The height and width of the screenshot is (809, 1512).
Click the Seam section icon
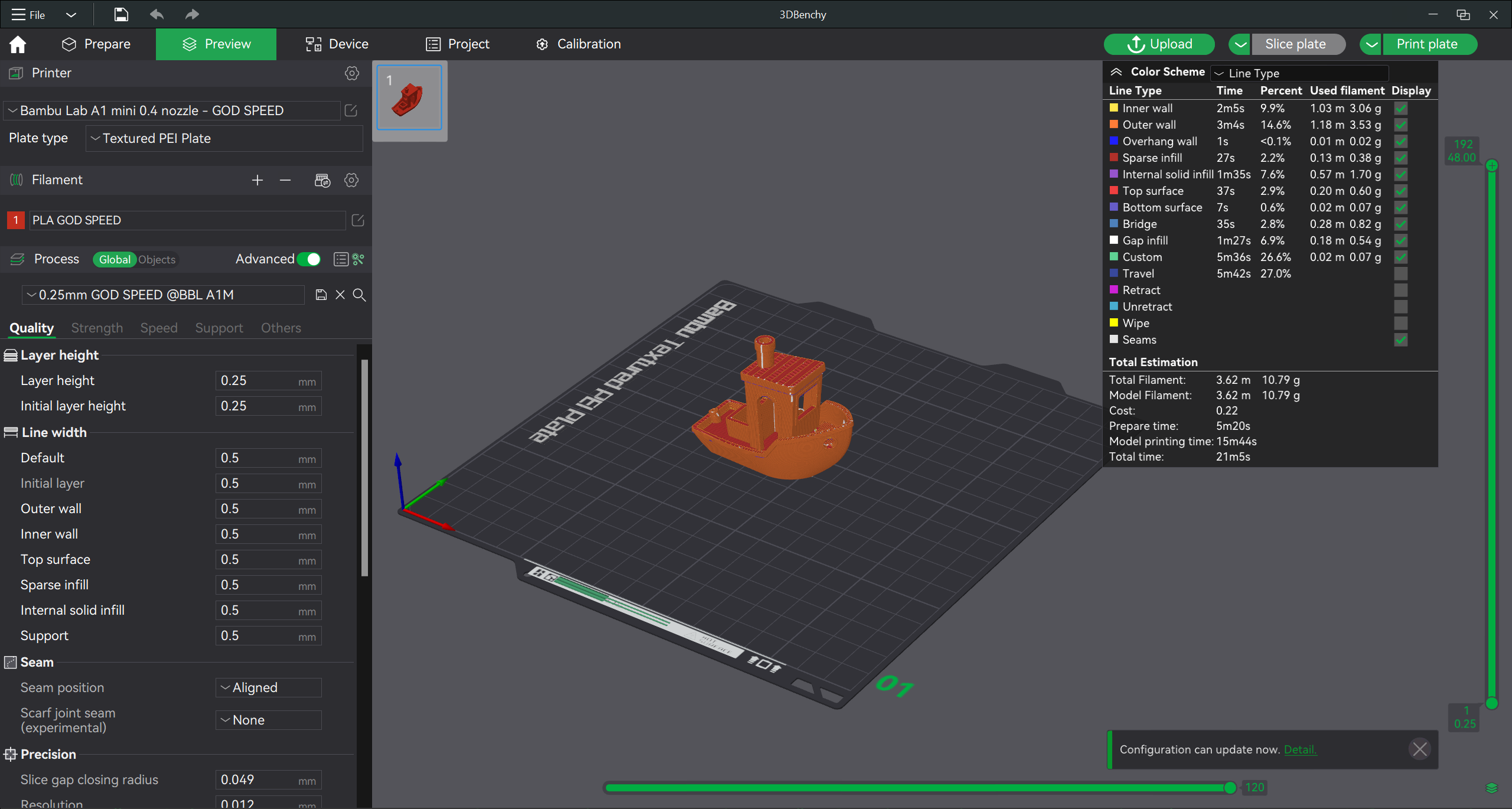[11, 663]
